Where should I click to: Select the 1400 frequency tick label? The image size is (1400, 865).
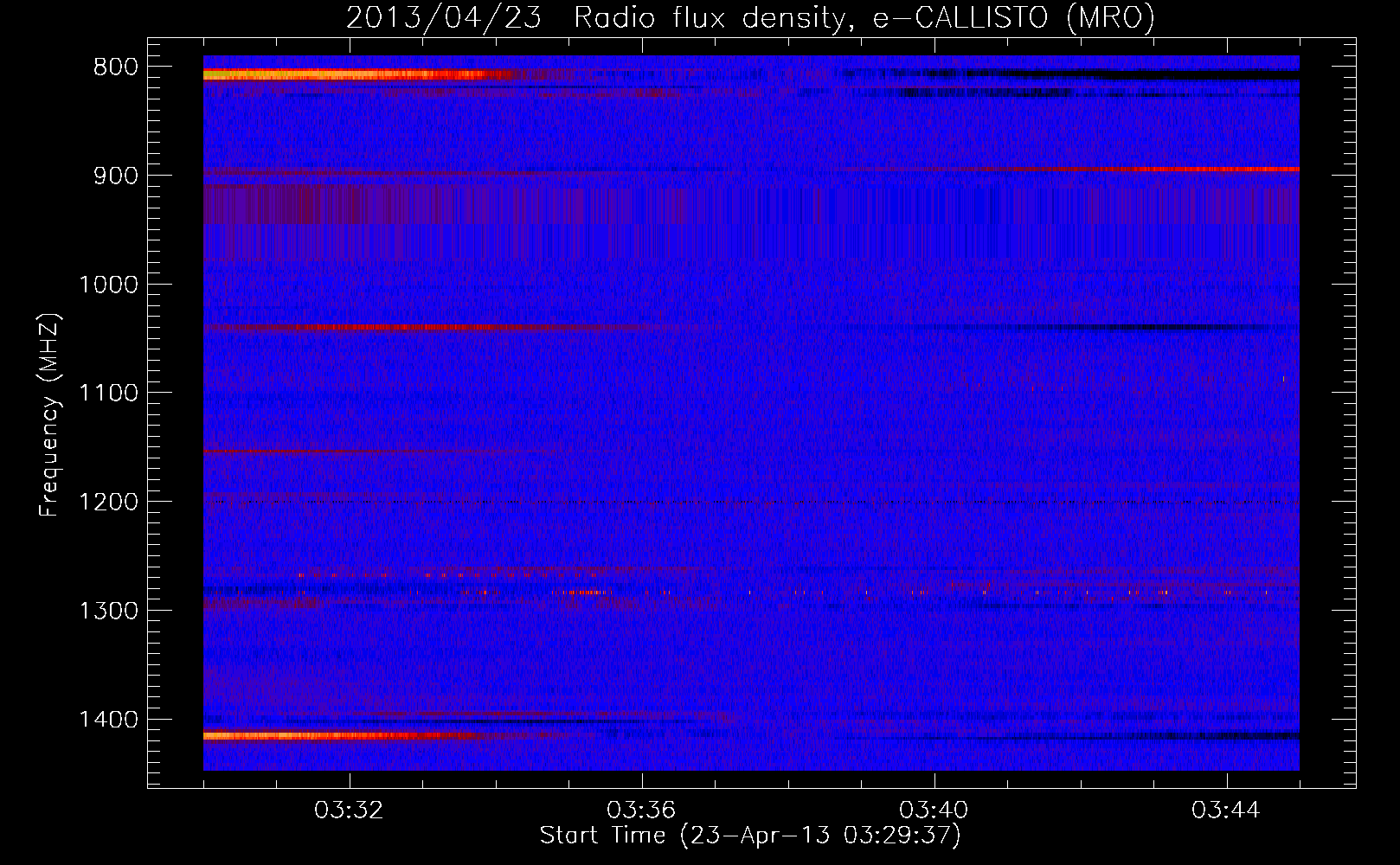(x=109, y=720)
